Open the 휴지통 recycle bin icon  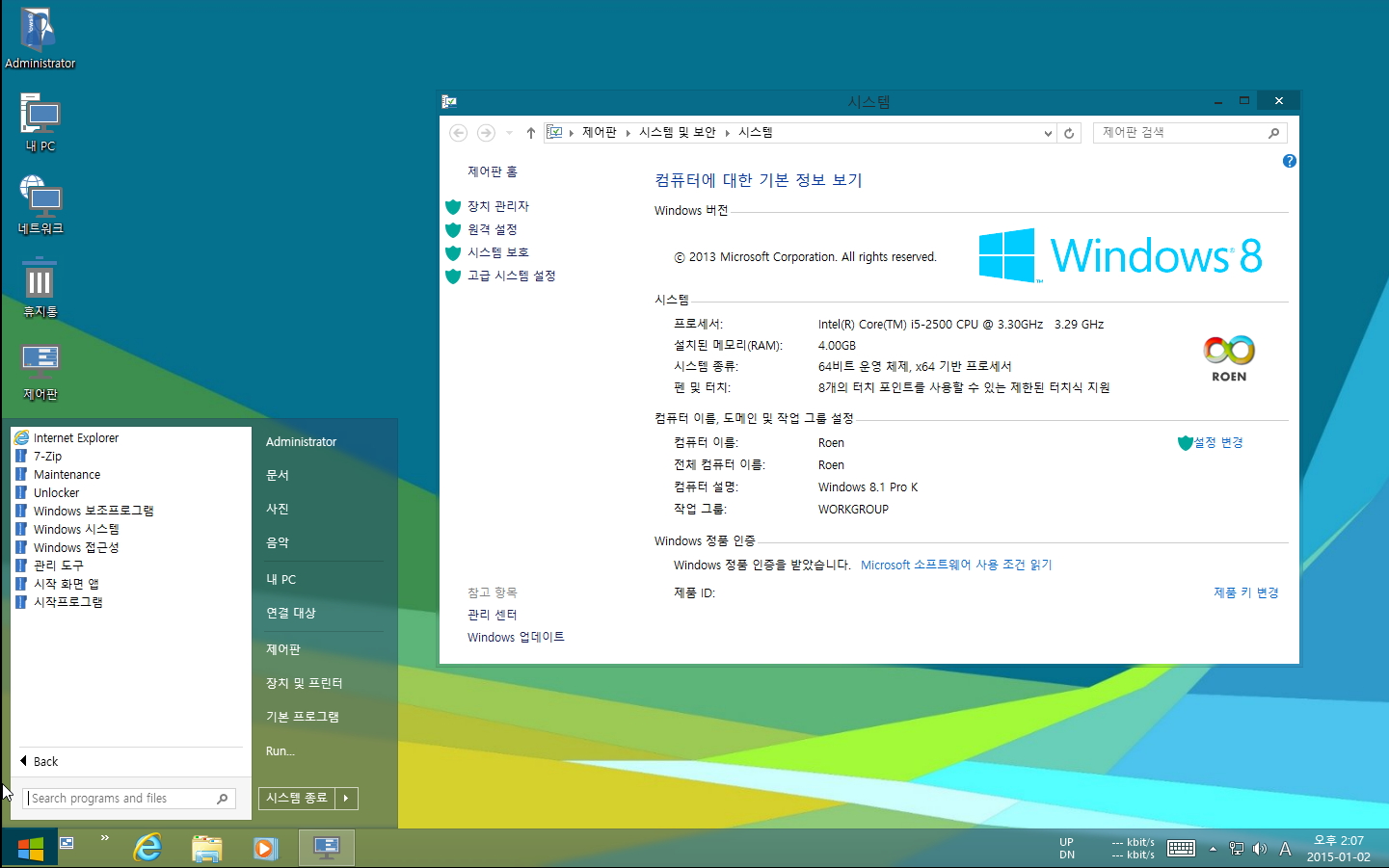coord(40,288)
